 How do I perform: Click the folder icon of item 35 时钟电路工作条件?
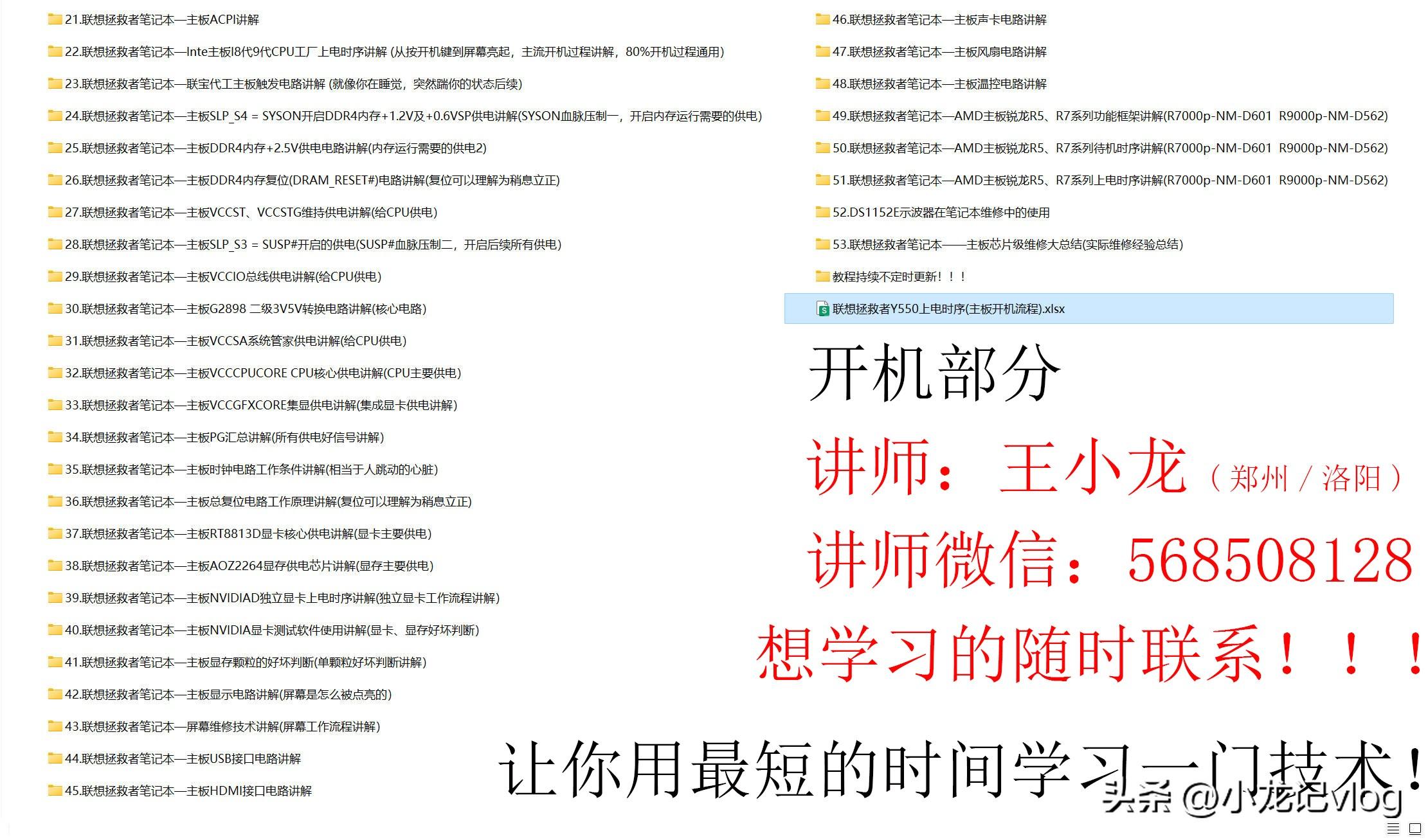(x=55, y=469)
